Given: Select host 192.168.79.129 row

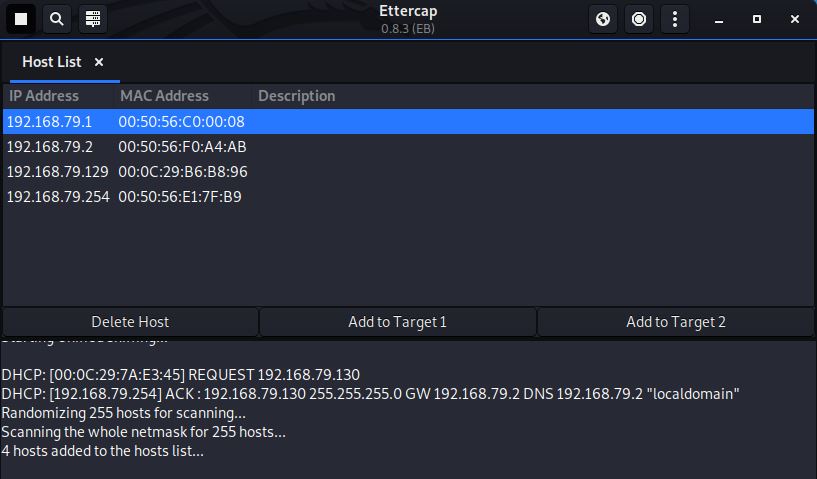Looking at the screenshot, I should tap(57, 172).
